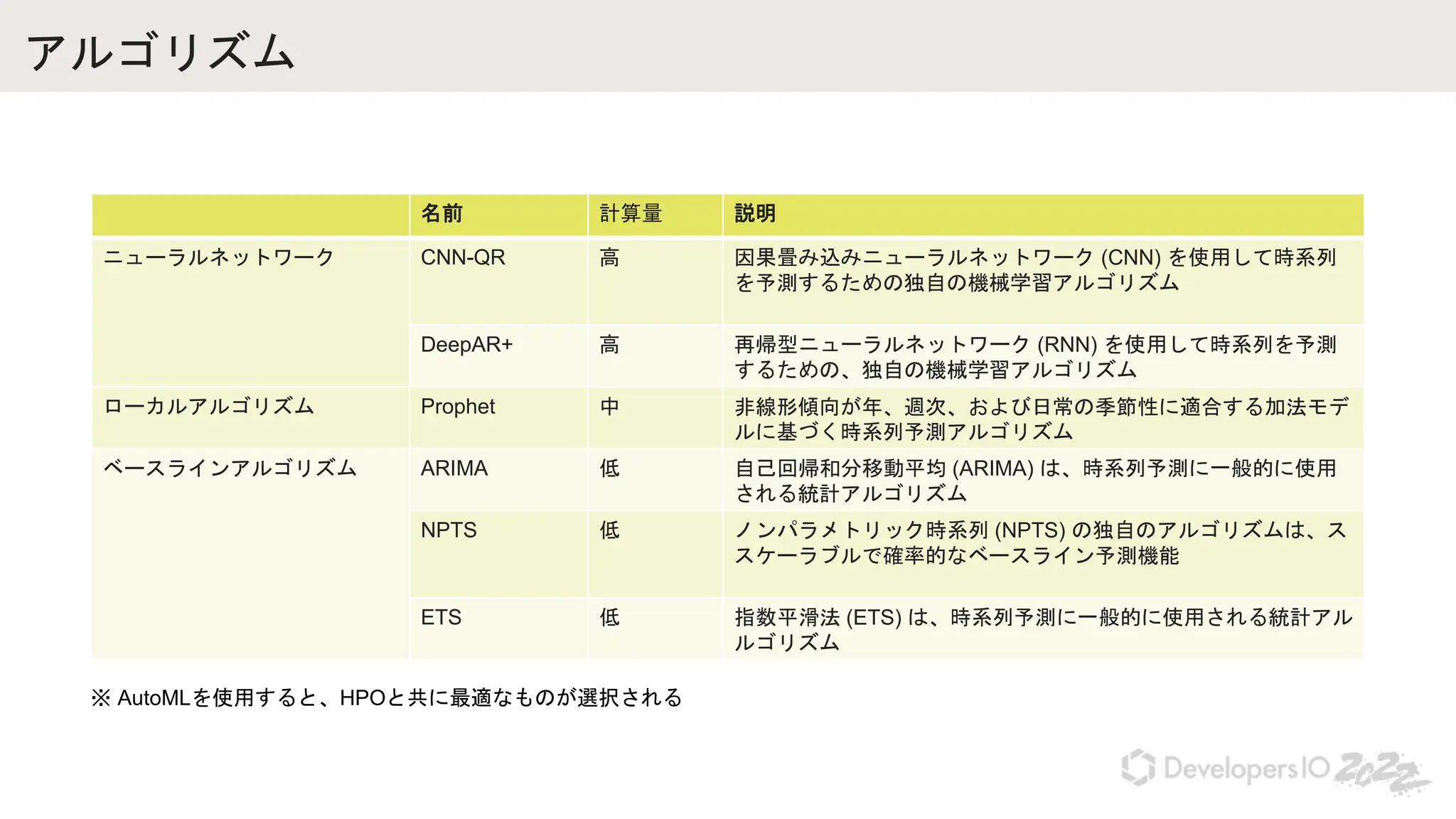This screenshot has width=1456, height=819.
Task: Click the アルゴリズム slide title
Action: (161, 52)
